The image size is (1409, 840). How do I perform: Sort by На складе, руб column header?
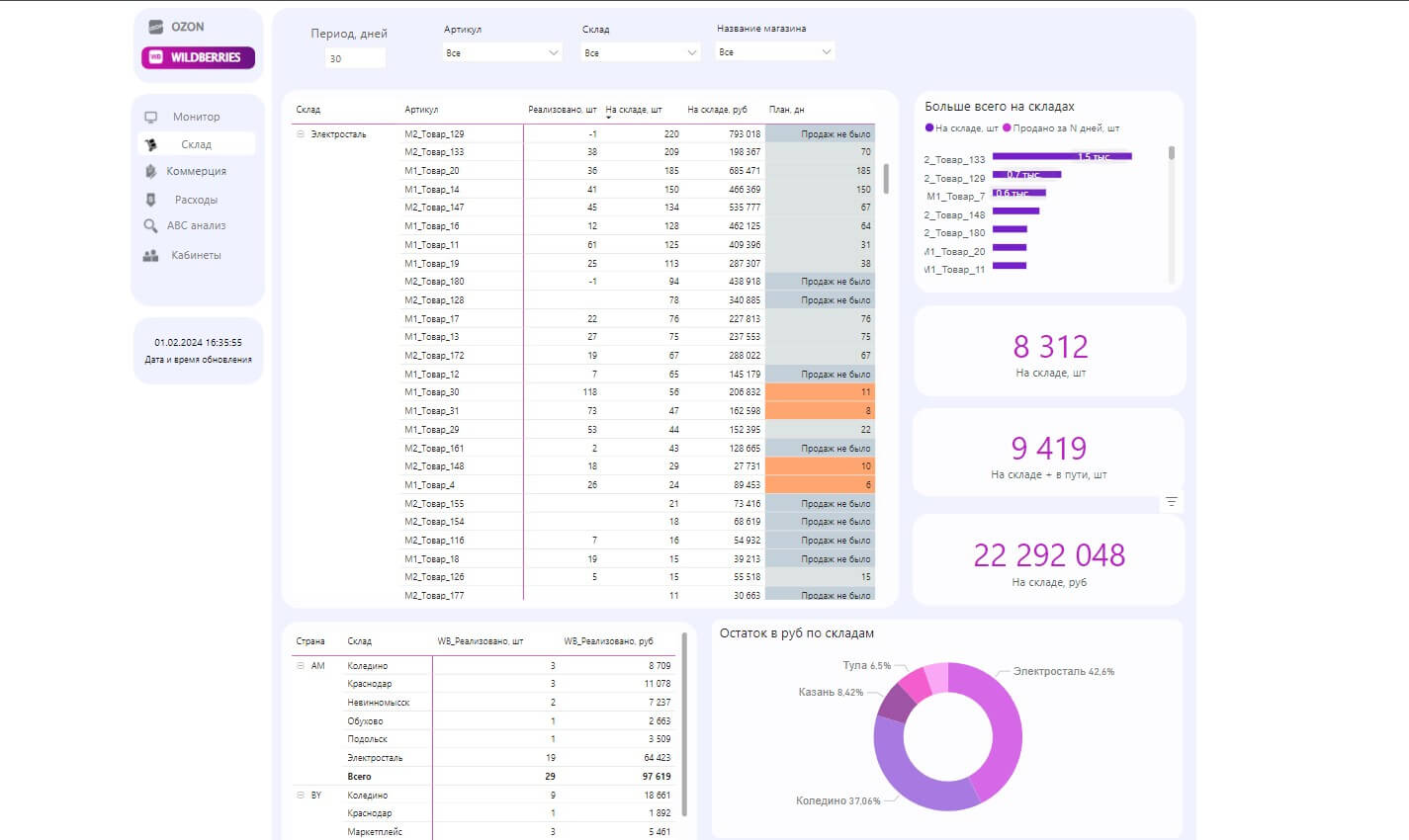[x=717, y=110]
